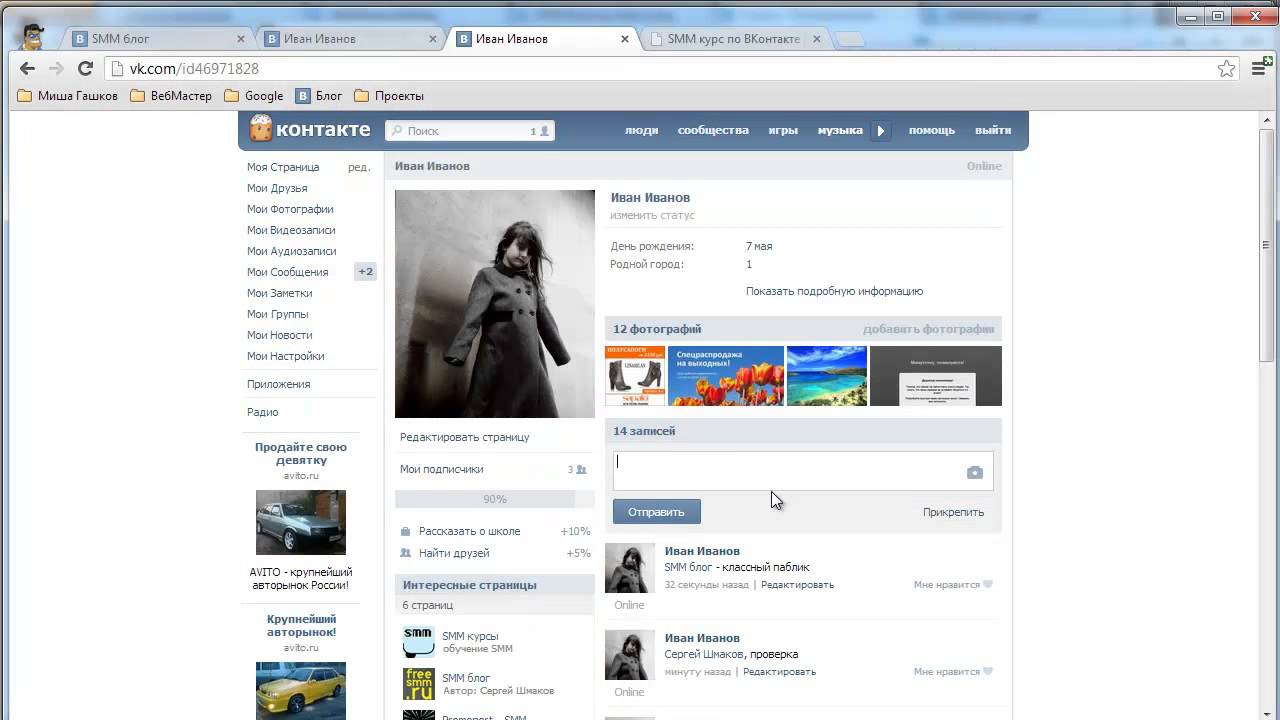Open сообщества in the header
Viewport: 1280px width, 720px height.
point(713,130)
